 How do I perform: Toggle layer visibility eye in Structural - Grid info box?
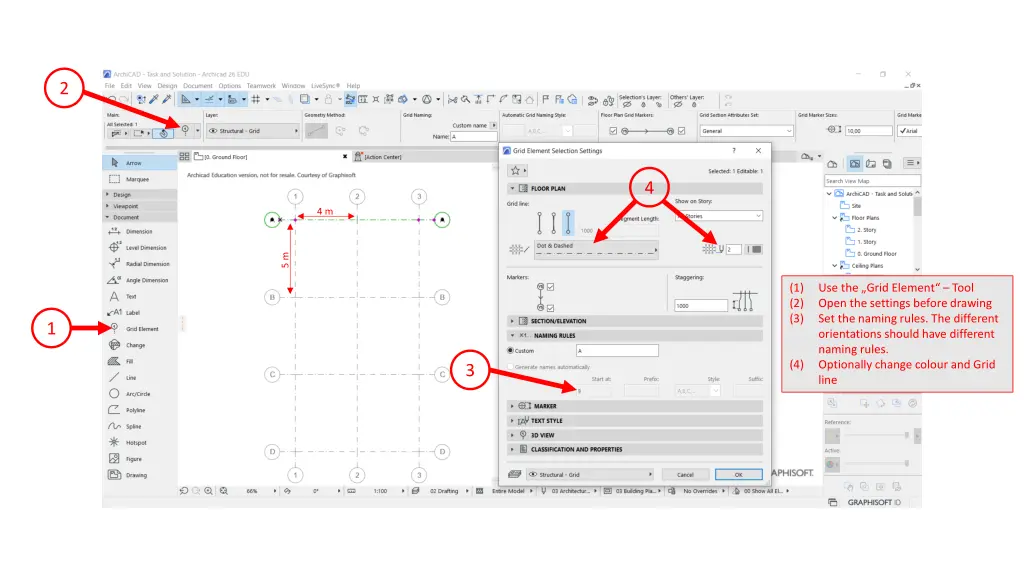coord(213,131)
